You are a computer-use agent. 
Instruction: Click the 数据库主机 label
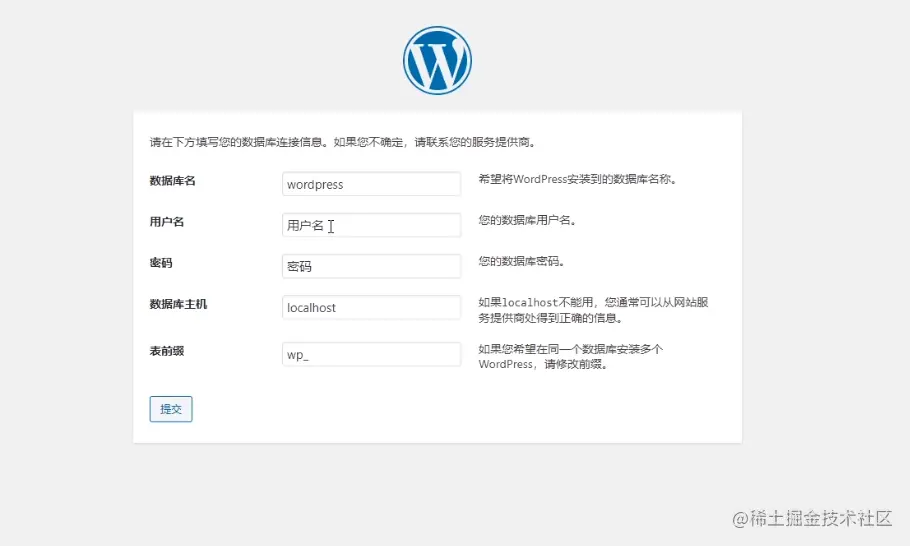(178, 304)
